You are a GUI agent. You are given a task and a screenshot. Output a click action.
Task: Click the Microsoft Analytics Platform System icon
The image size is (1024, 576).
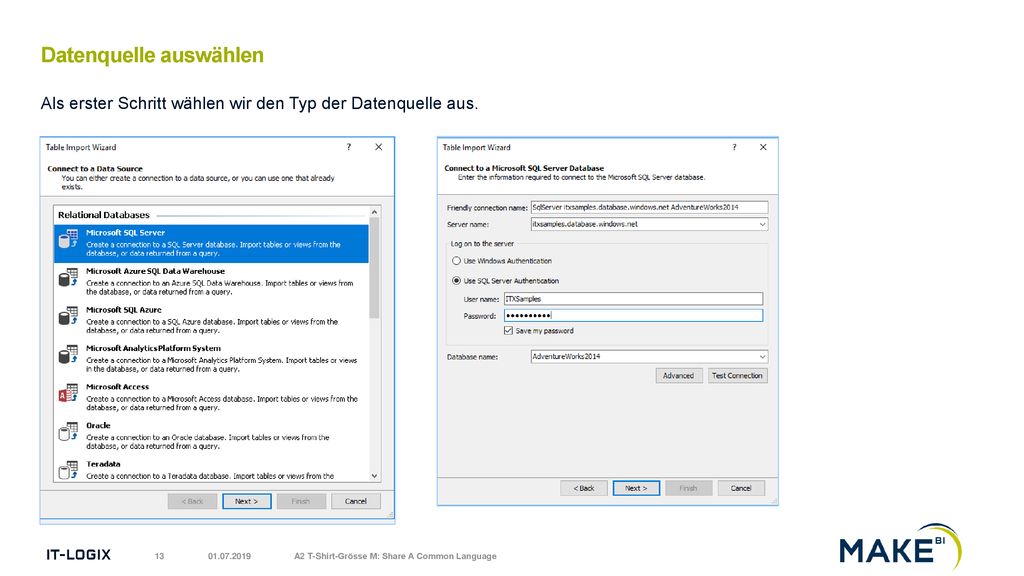tap(68, 355)
